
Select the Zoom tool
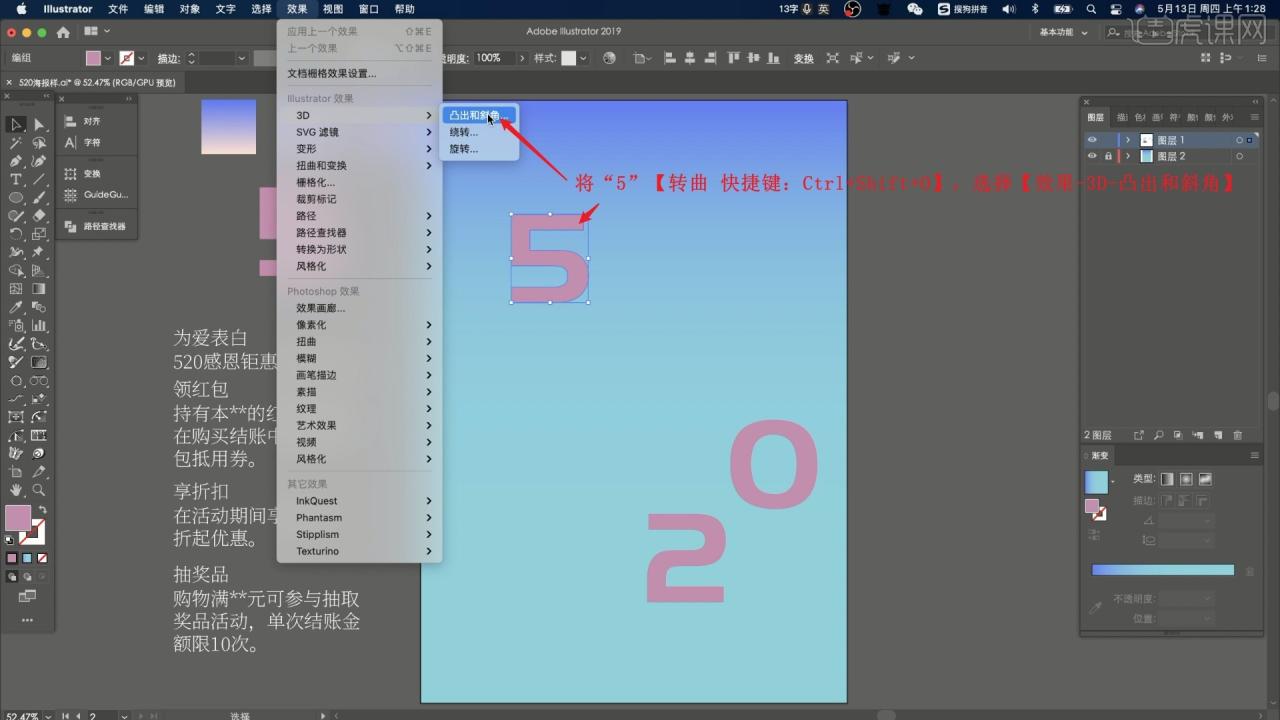[39, 490]
